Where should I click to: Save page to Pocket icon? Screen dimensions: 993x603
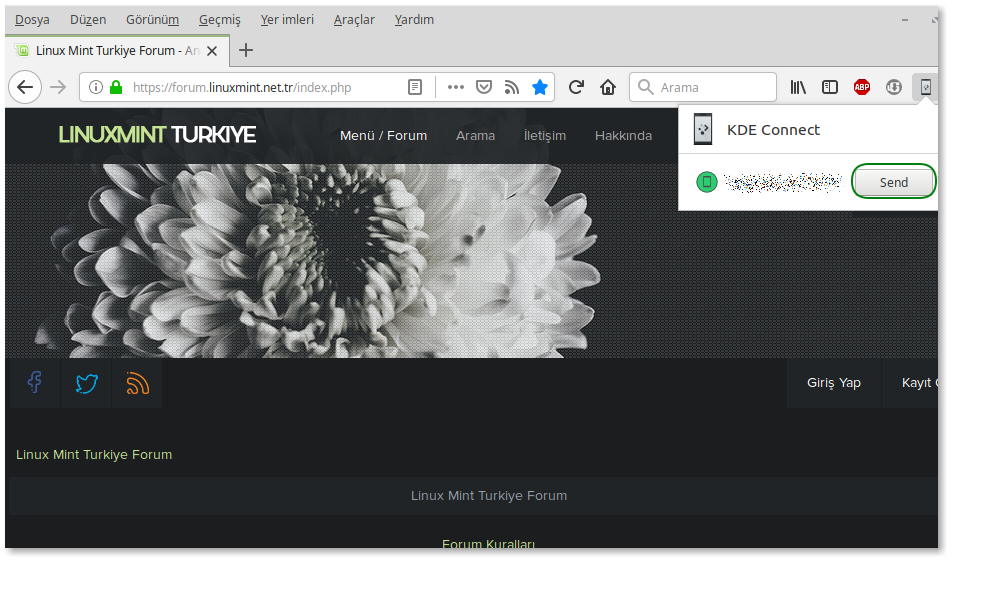coord(484,87)
